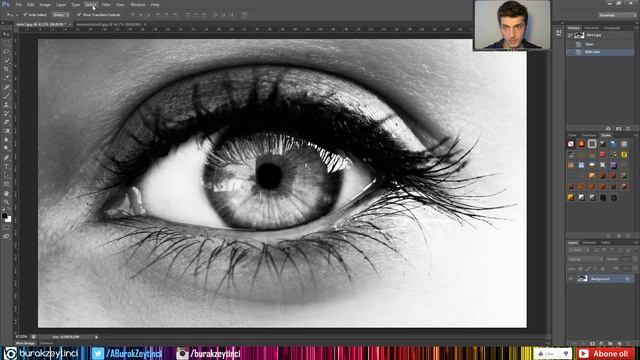640x360 pixels.
Task: Toggle lock image pixels in Layers panel
Action: click(x=588, y=269)
